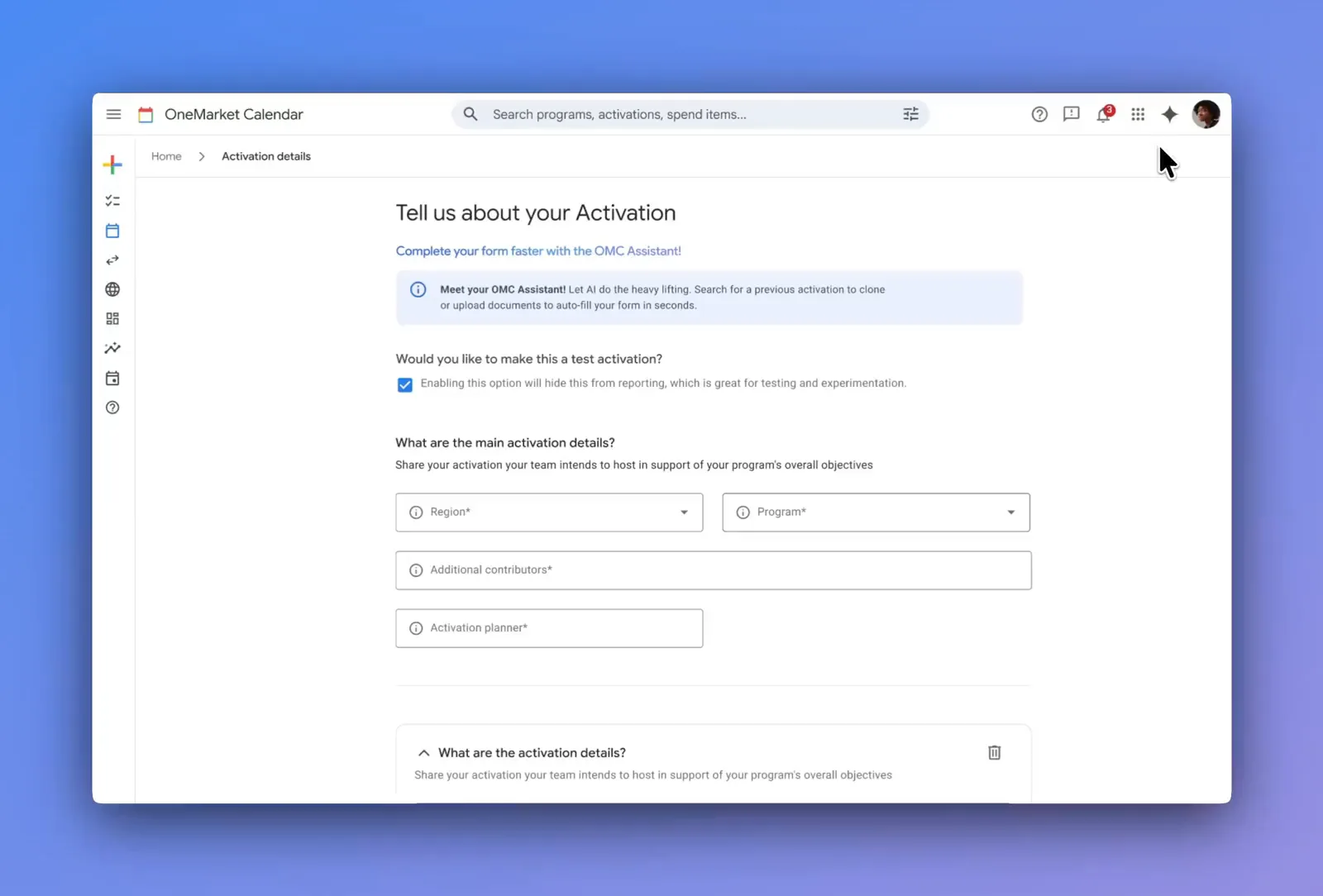Click the Program field info icon
The height and width of the screenshot is (896, 1323).
[x=743, y=512]
